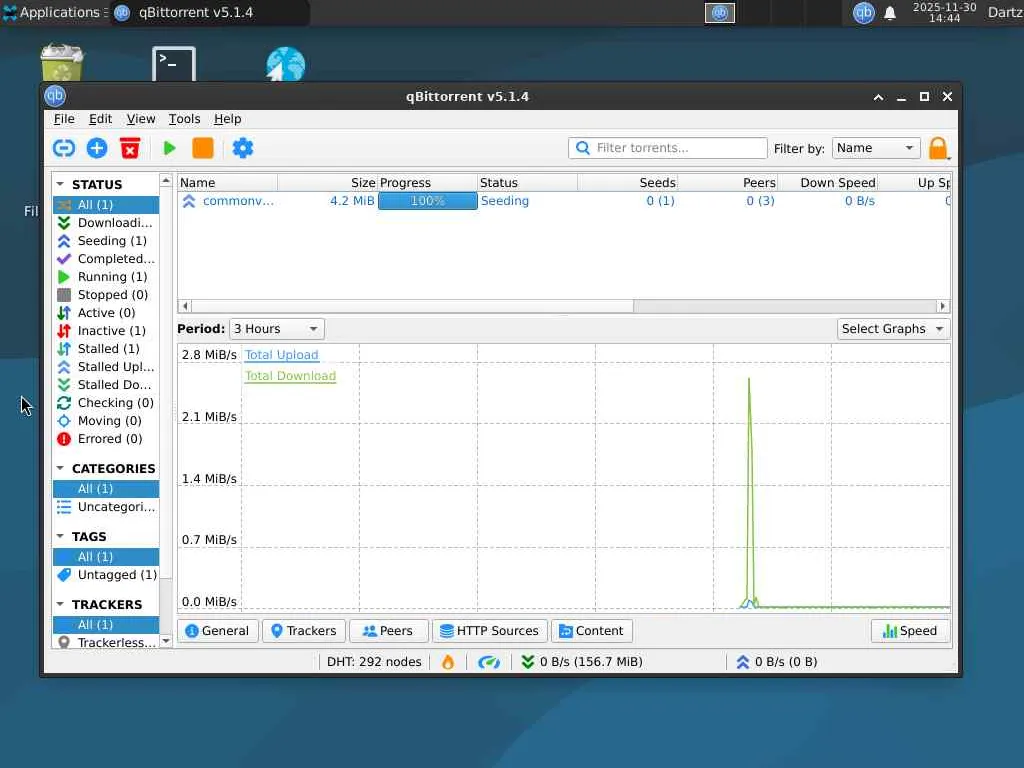Open the File menu
The image size is (1024, 768).
tap(64, 119)
